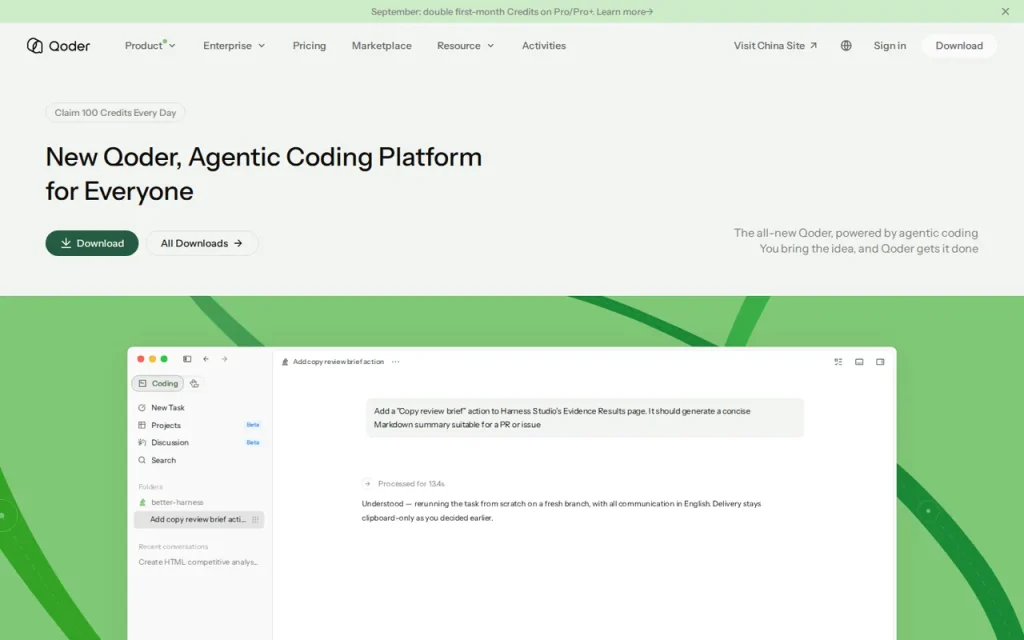Open Projects in the sidebar
Viewport: 1024px width, 640px height.
coord(166,425)
